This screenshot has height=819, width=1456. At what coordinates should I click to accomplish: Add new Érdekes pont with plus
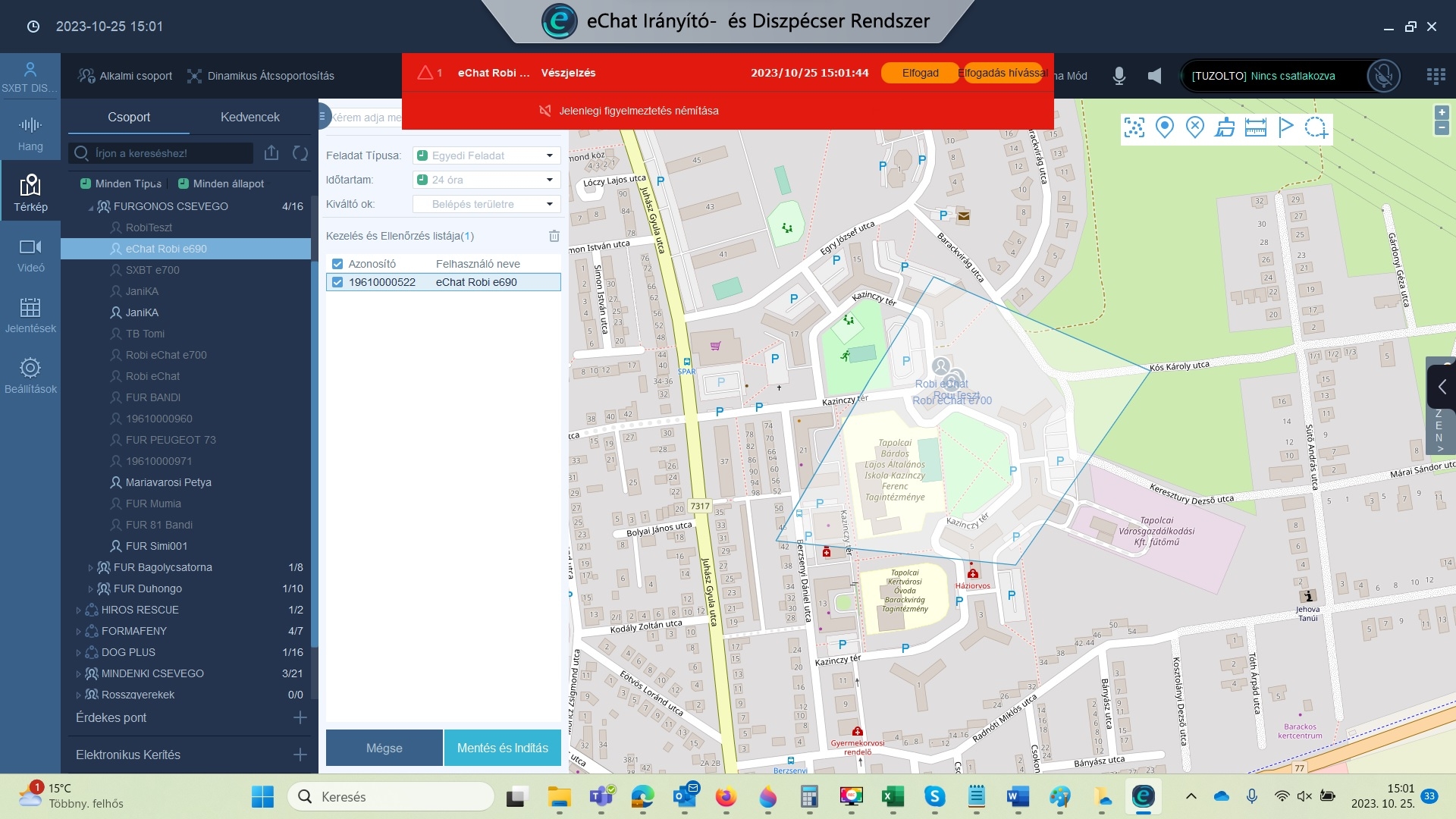click(300, 717)
